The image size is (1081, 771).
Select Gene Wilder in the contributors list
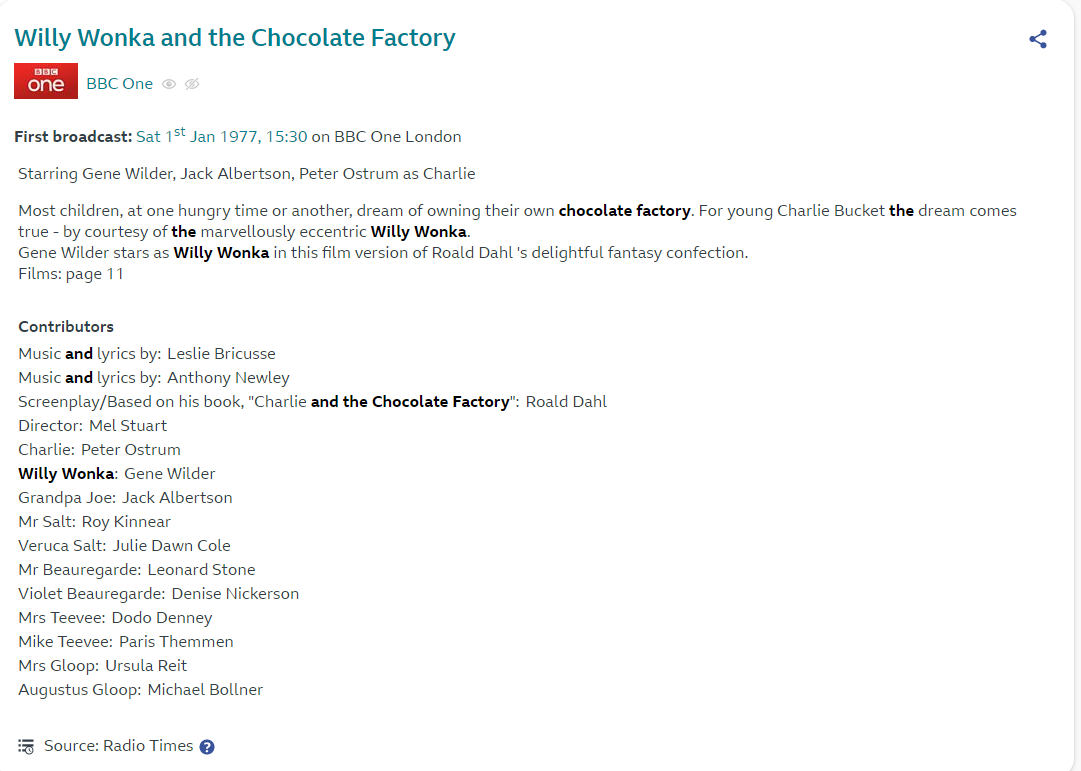(169, 474)
